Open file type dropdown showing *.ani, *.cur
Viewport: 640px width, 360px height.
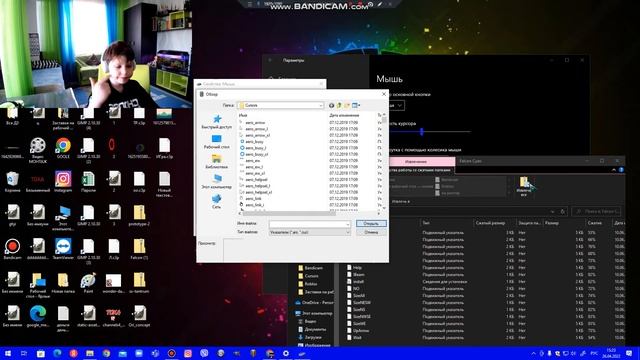click(310, 232)
